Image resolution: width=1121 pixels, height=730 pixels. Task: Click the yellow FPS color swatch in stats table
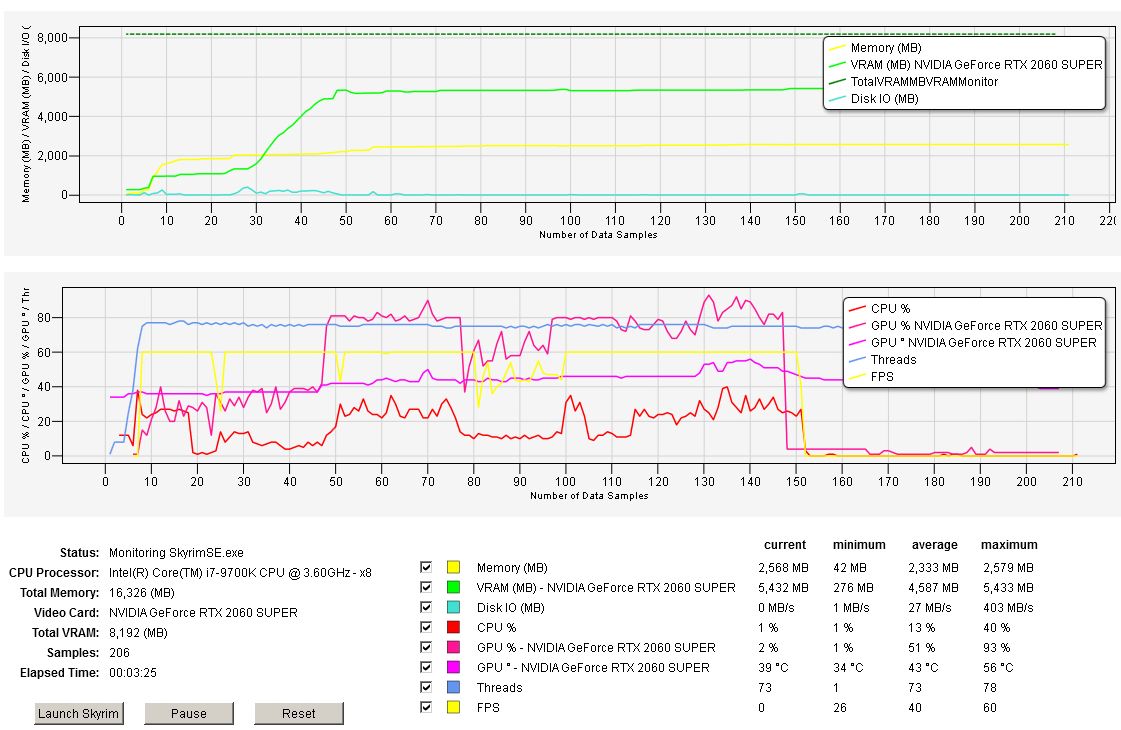[x=453, y=707]
